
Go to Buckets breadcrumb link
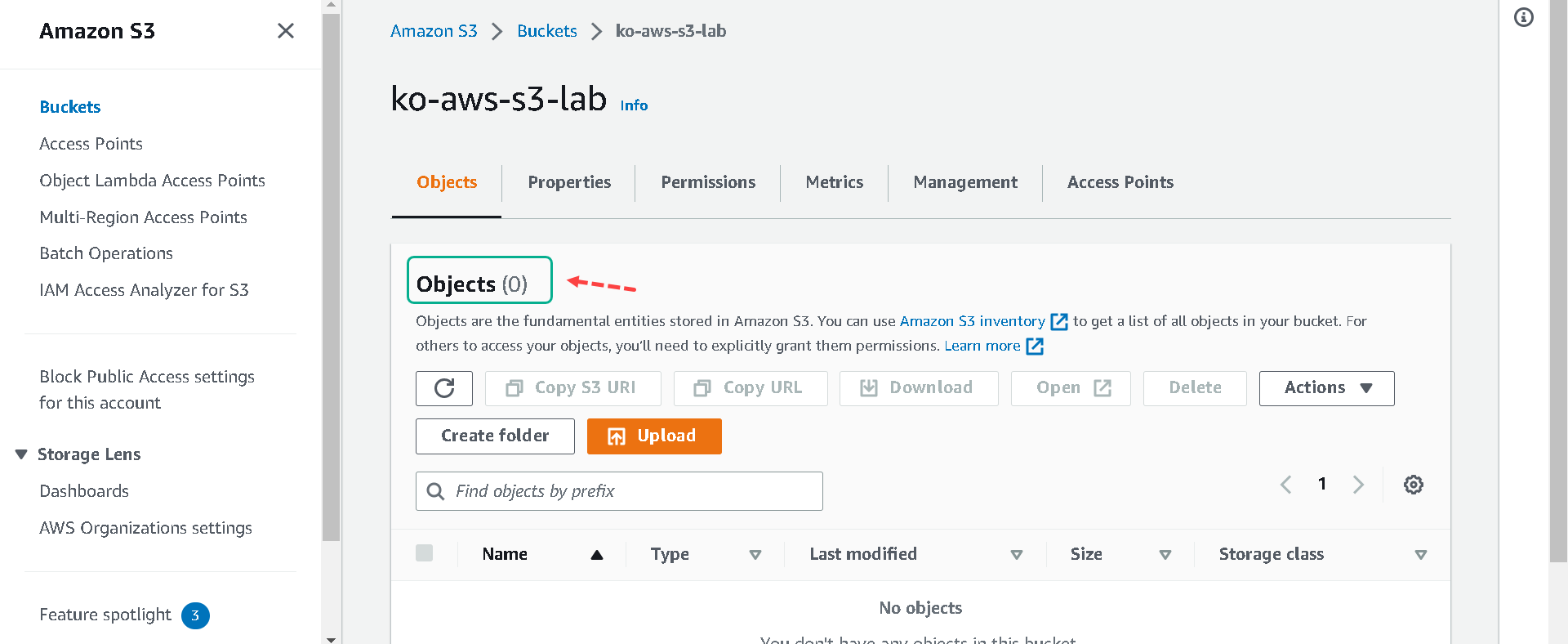(x=547, y=31)
